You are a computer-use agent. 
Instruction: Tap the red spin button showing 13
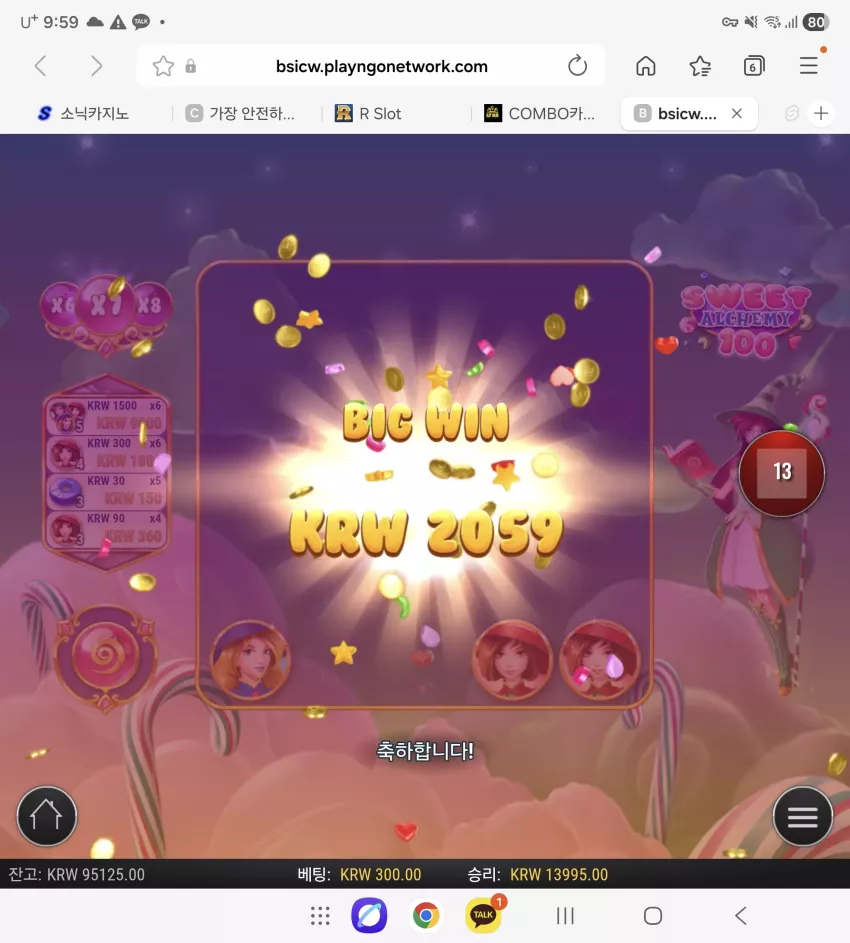tap(781, 473)
